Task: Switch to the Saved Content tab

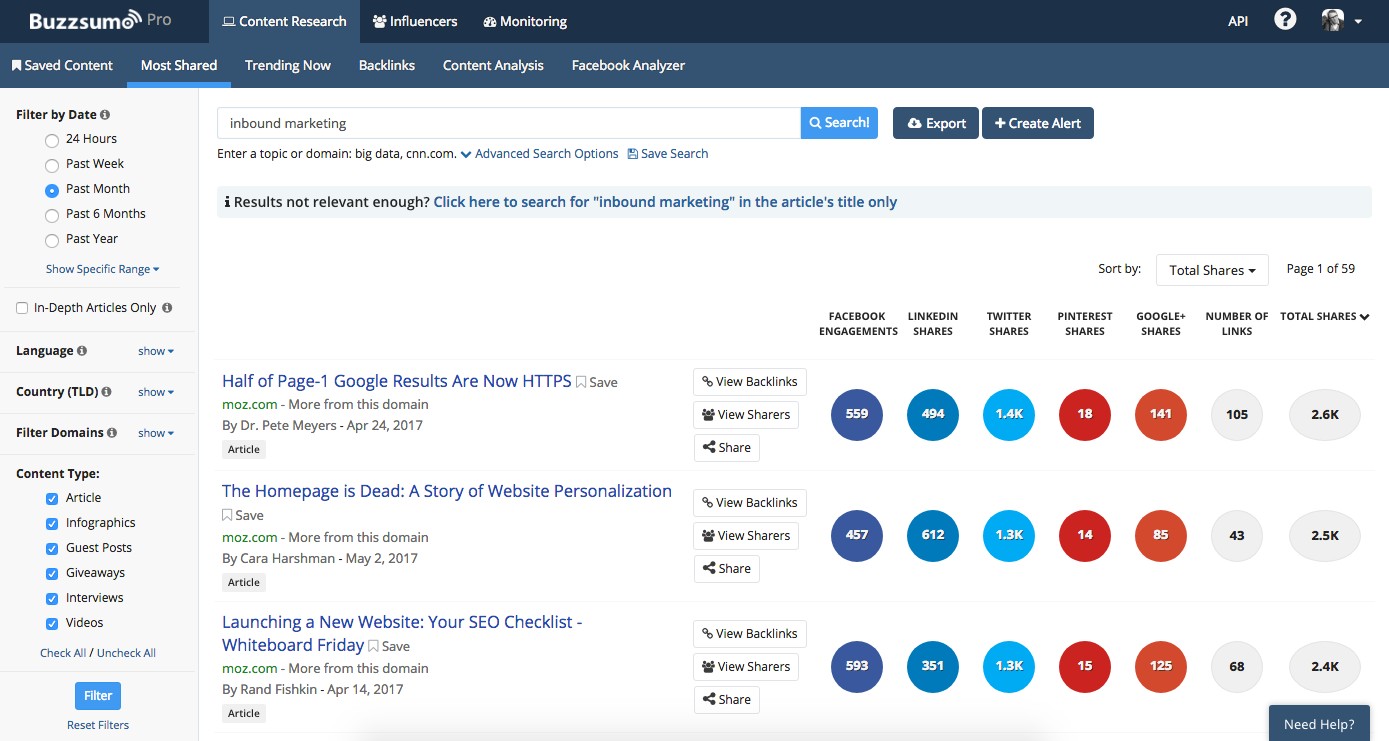Action: tap(62, 65)
